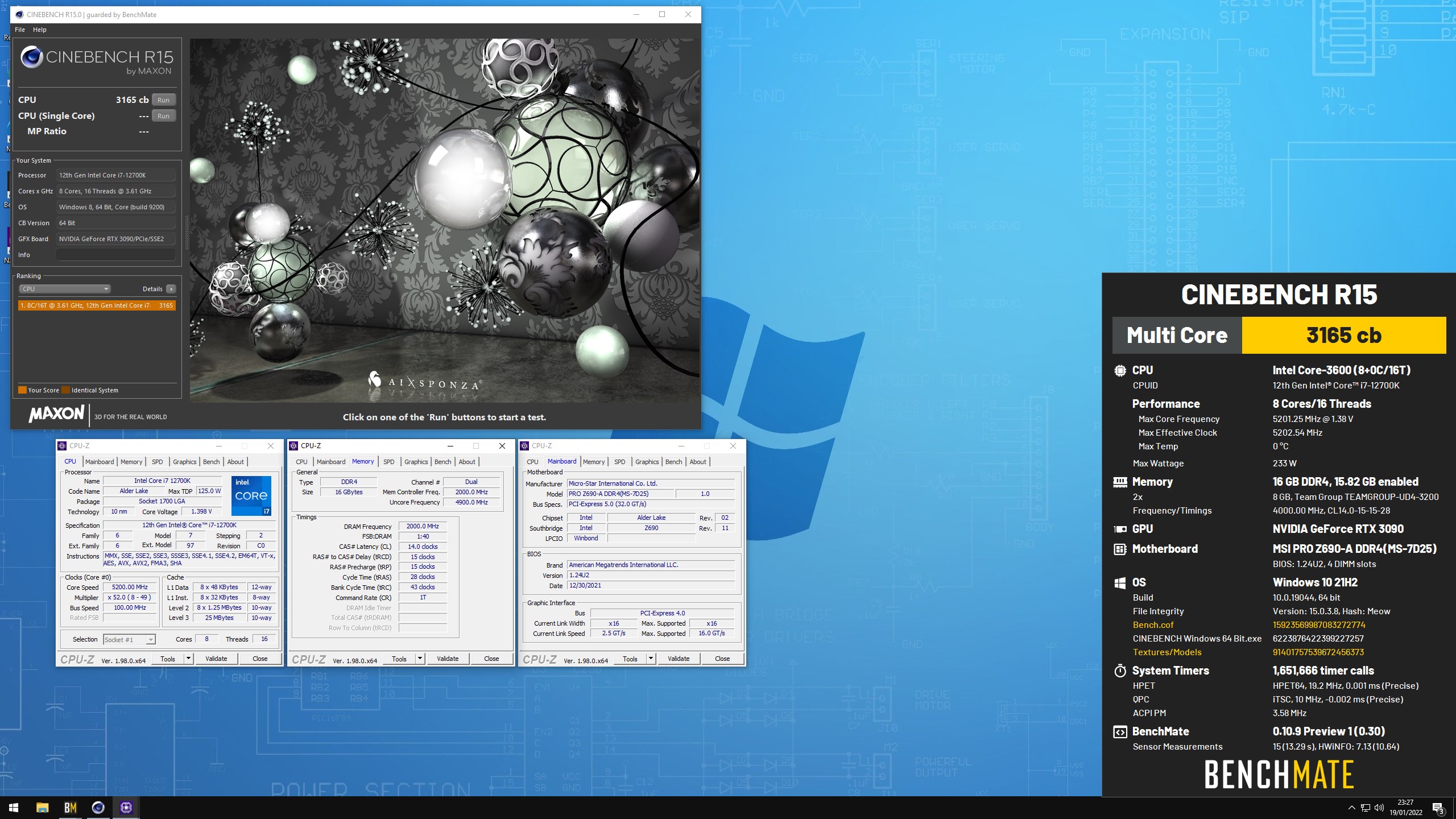Switch to the Cinebench taskbar icon
Screen dimensions: 1456x819
(98, 808)
